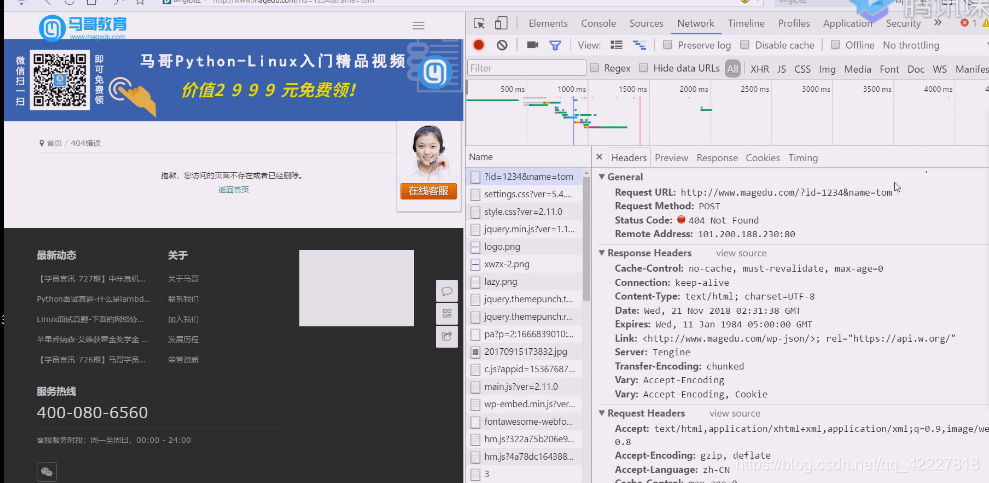
Task: Toggle the Disable cache checkbox
Action: (744, 45)
